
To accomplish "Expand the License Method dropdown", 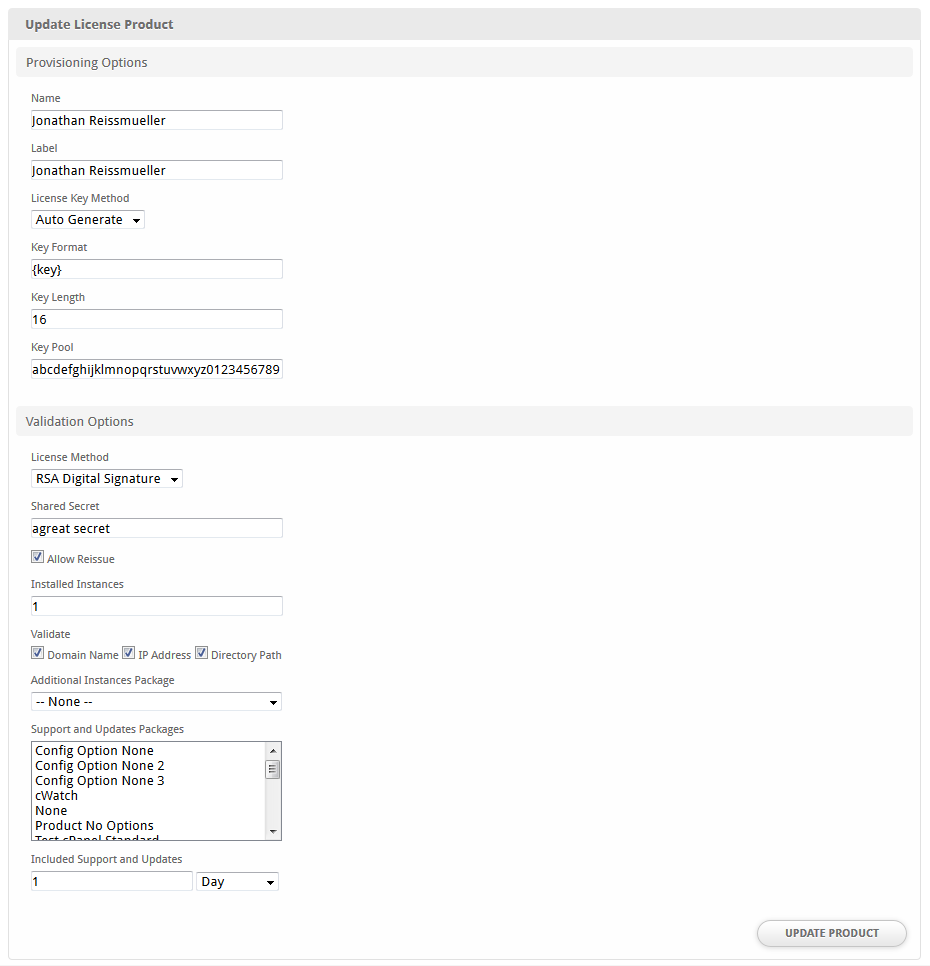I will (107, 478).
